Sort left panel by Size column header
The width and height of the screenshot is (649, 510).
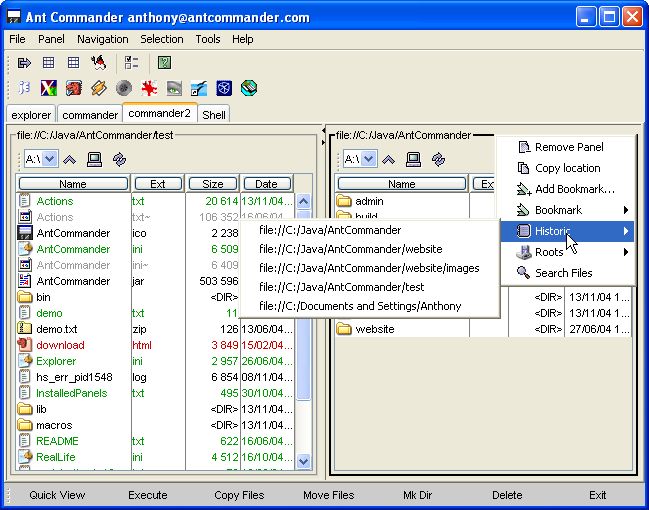point(212,184)
